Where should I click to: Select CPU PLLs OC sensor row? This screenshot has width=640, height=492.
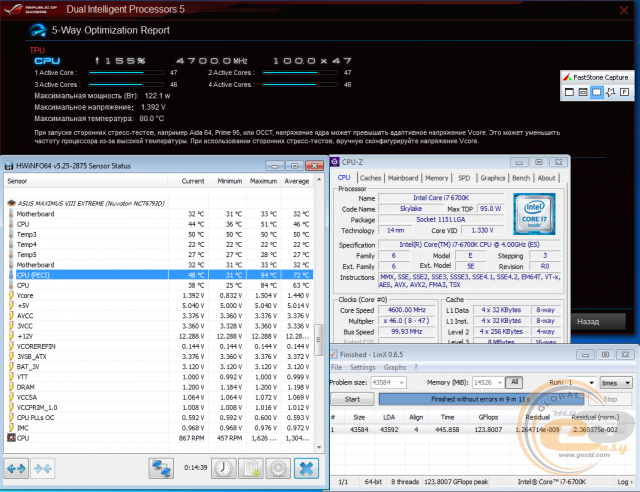pos(159,417)
